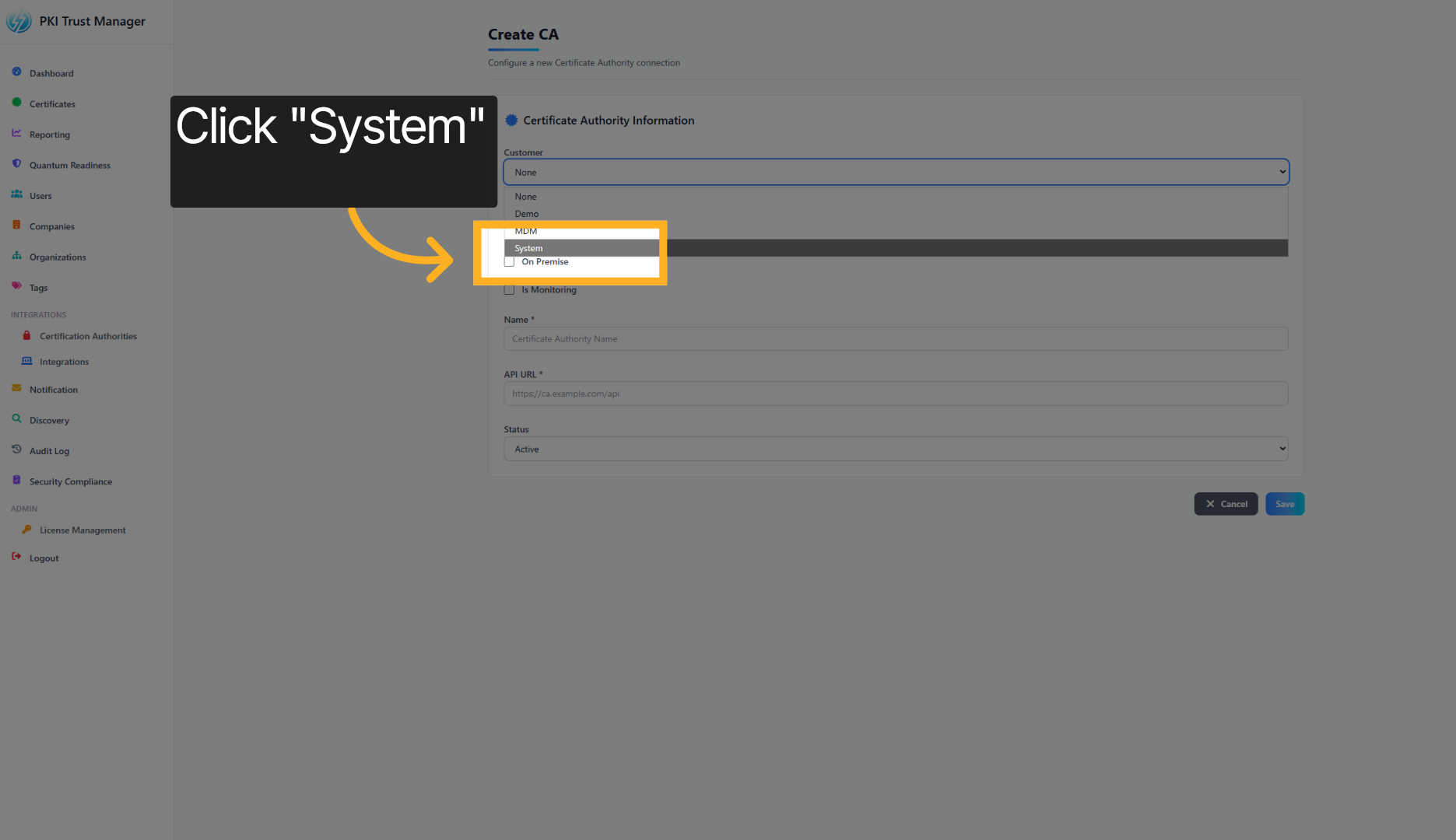This screenshot has width=1456, height=840.
Task: Click the Audit Log history icon
Action: [x=16, y=450]
